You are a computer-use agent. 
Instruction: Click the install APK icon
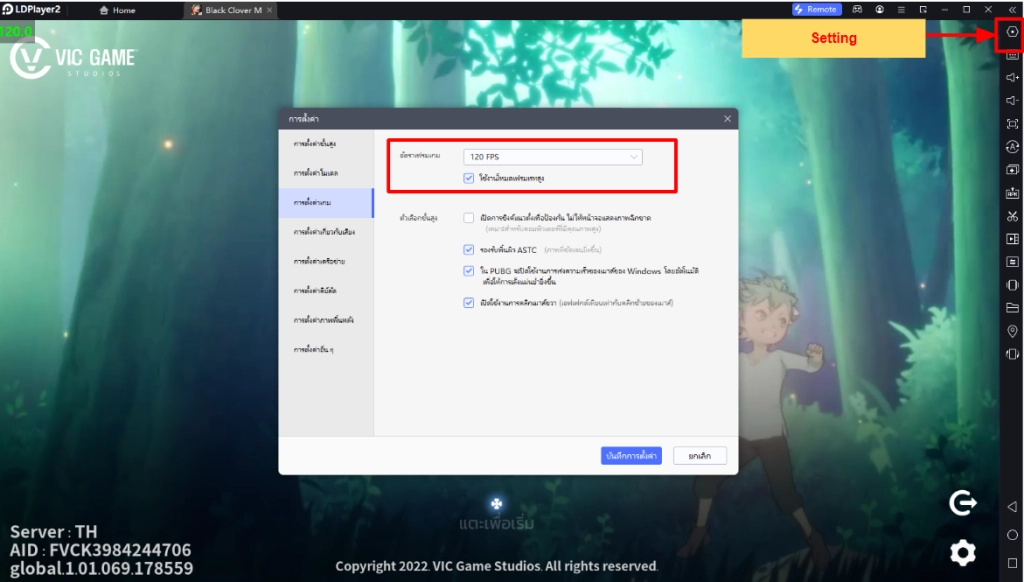pos(1012,192)
